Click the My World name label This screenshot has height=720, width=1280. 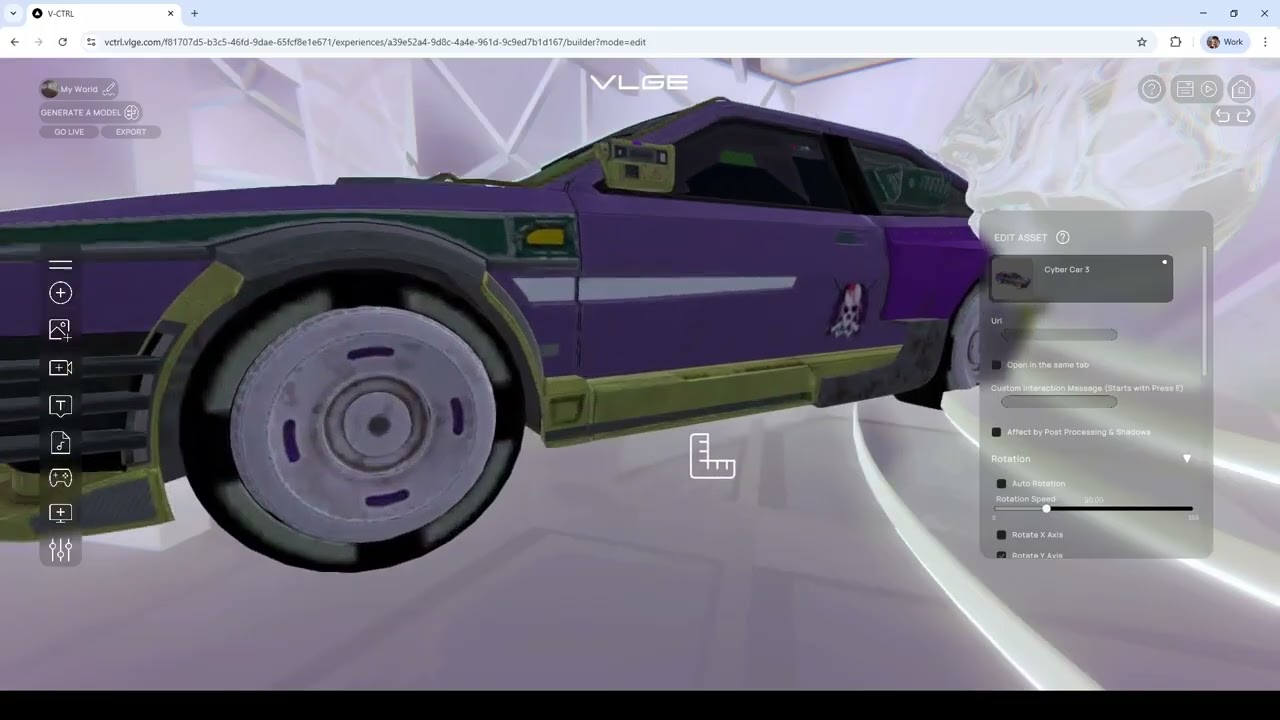79,89
